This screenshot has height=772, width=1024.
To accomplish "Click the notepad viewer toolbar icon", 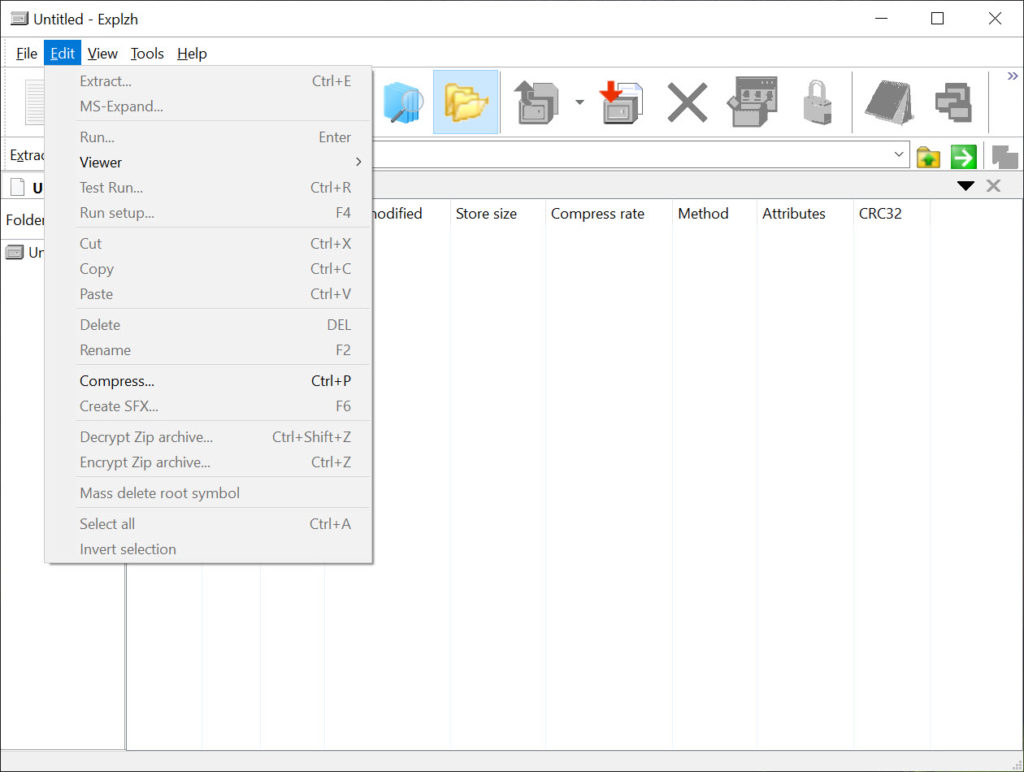I will [888, 102].
